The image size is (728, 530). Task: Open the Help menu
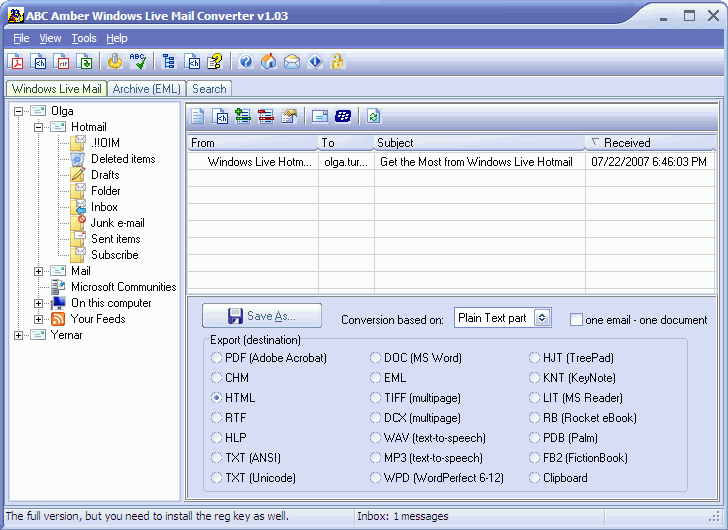[x=117, y=38]
